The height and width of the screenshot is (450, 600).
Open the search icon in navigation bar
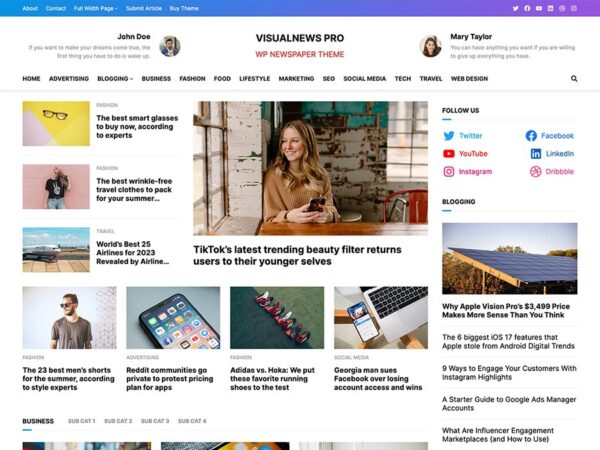(x=574, y=78)
